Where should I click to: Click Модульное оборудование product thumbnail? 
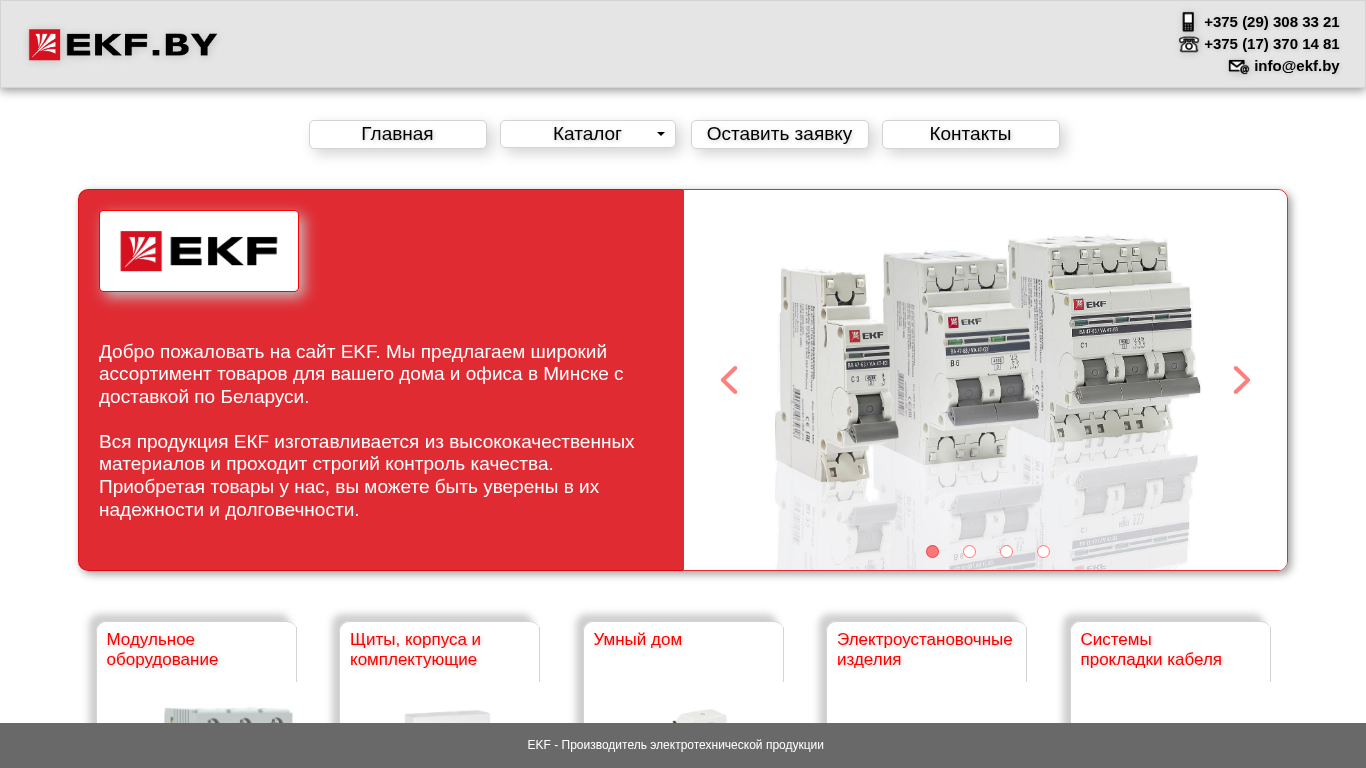pyautogui.click(x=228, y=714)
